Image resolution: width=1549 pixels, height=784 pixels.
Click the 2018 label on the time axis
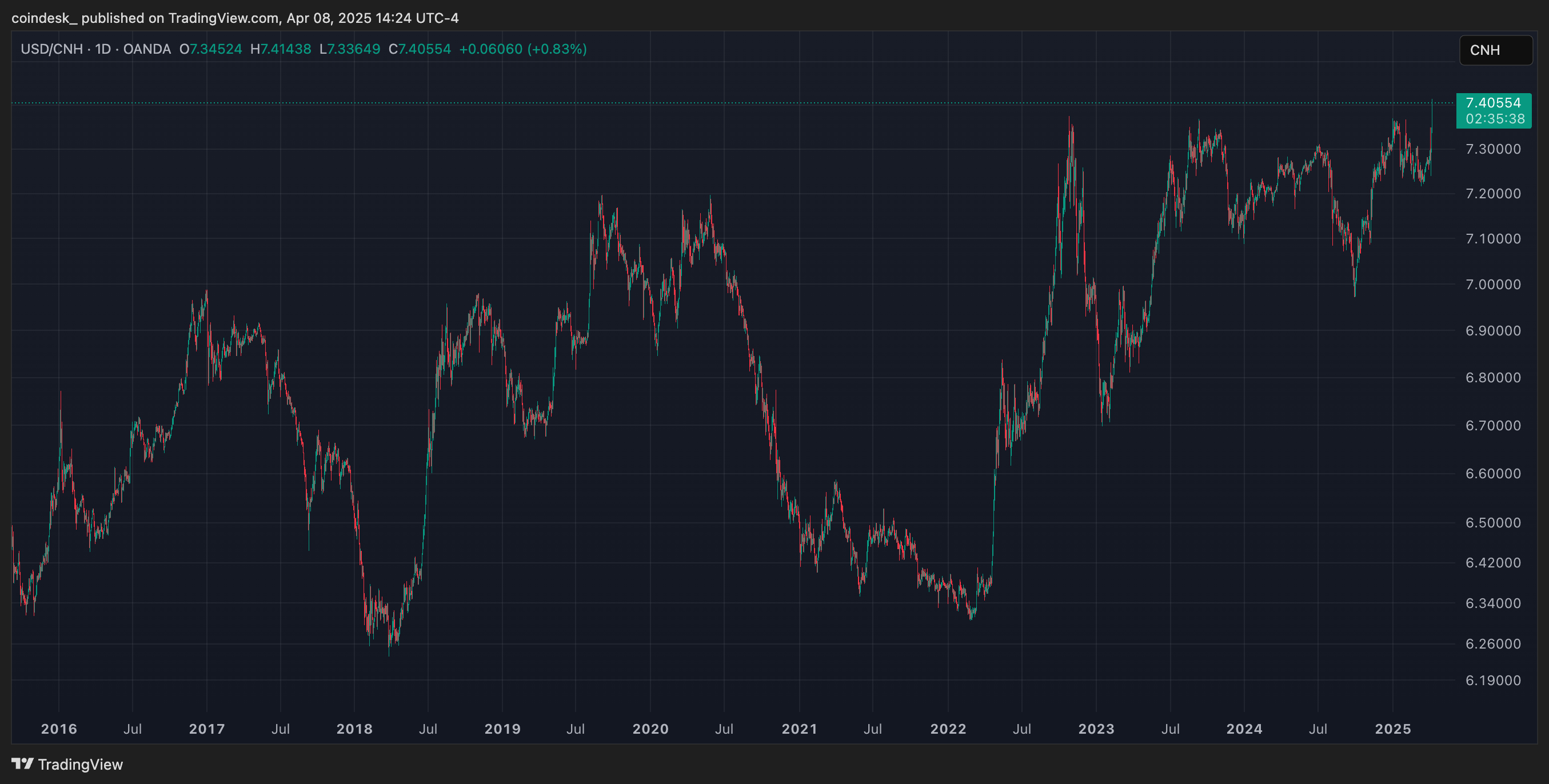coord(354,729)
